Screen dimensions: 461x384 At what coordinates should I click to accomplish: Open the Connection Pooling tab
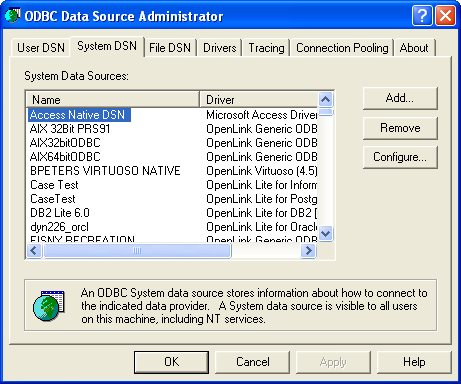coord(342,48)
